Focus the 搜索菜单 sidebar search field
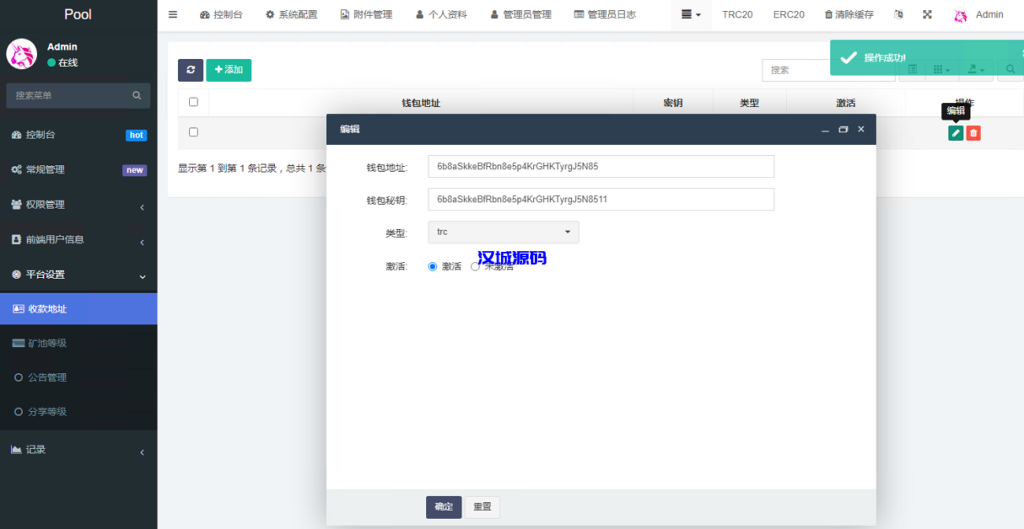 click(x=68, y=95)
